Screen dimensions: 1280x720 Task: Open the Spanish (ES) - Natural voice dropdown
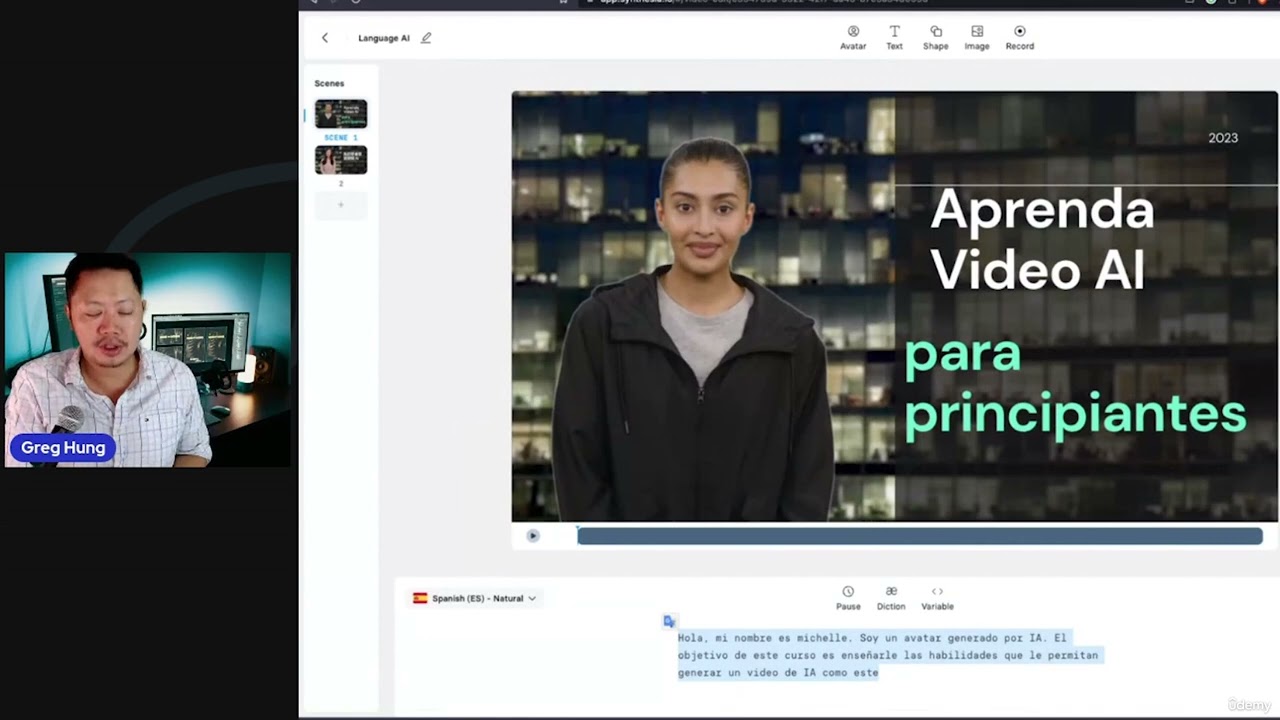[475, 598]
